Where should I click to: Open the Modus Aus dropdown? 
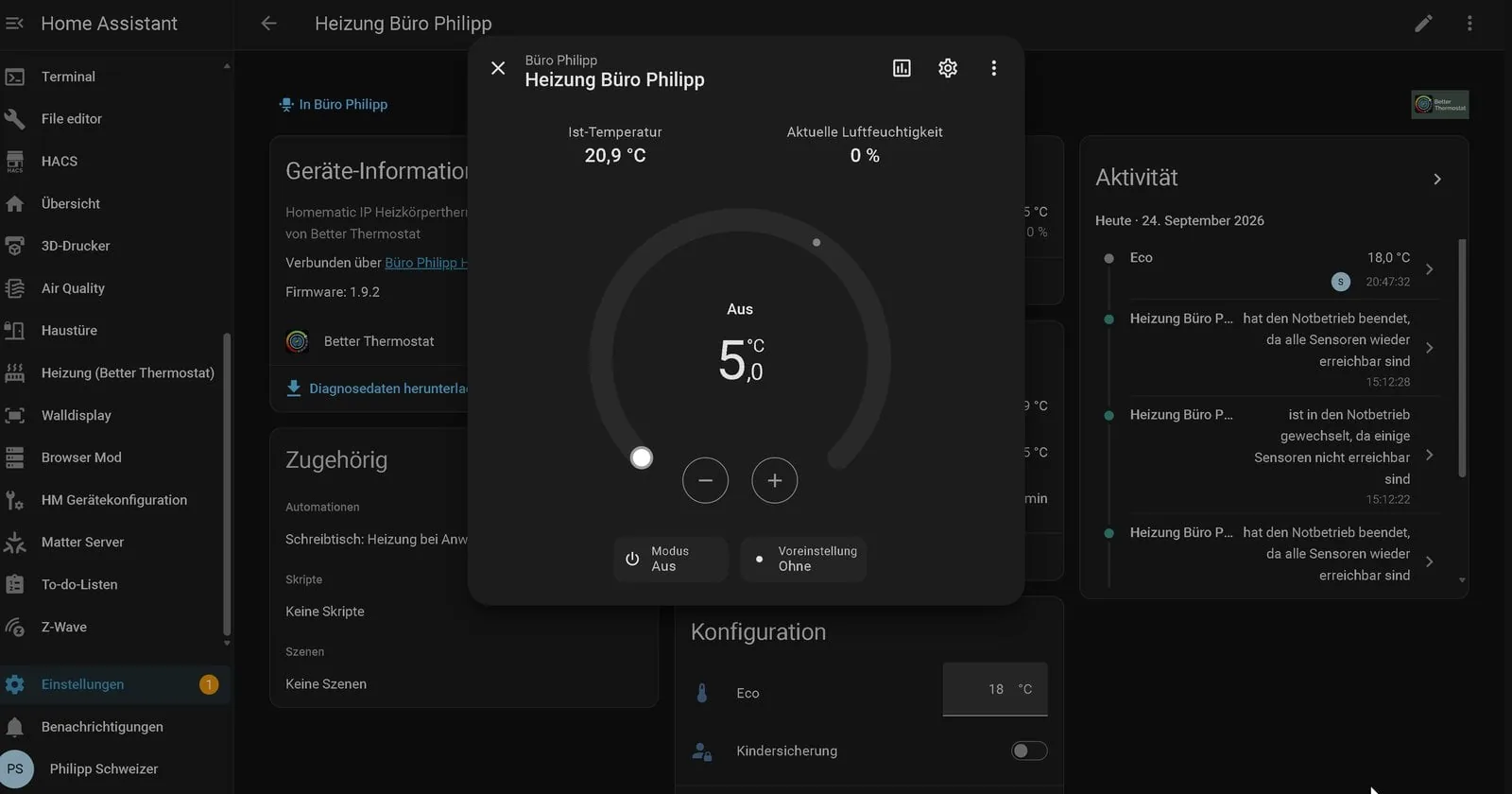[671, 559]
